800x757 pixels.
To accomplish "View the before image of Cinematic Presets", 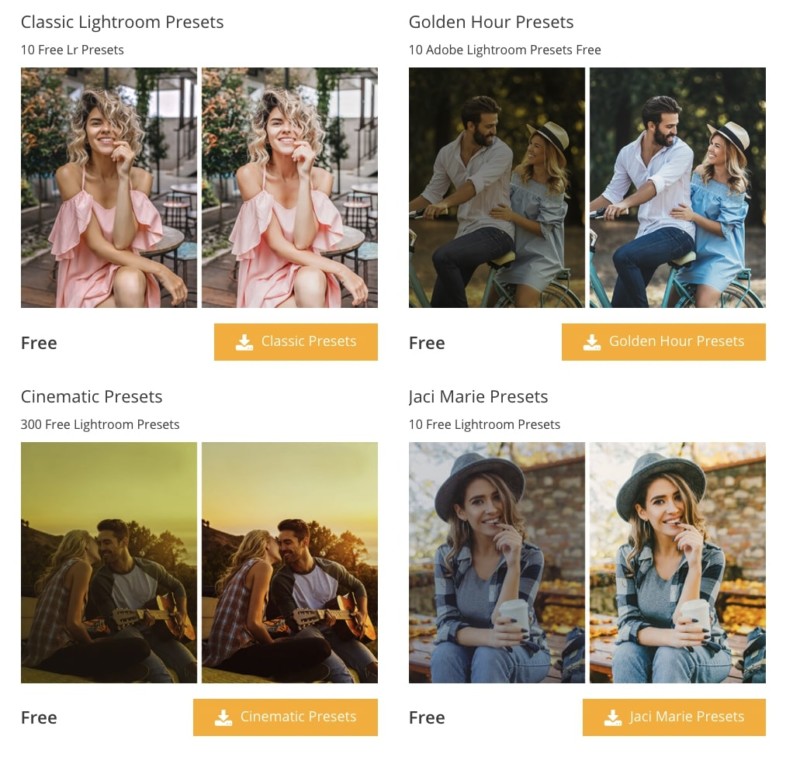I will (x=109, y=560).
